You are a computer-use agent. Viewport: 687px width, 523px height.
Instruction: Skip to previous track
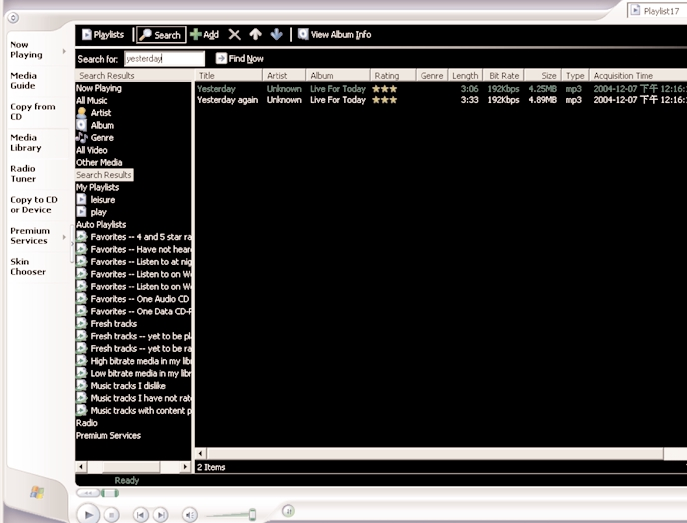[140, 515]
